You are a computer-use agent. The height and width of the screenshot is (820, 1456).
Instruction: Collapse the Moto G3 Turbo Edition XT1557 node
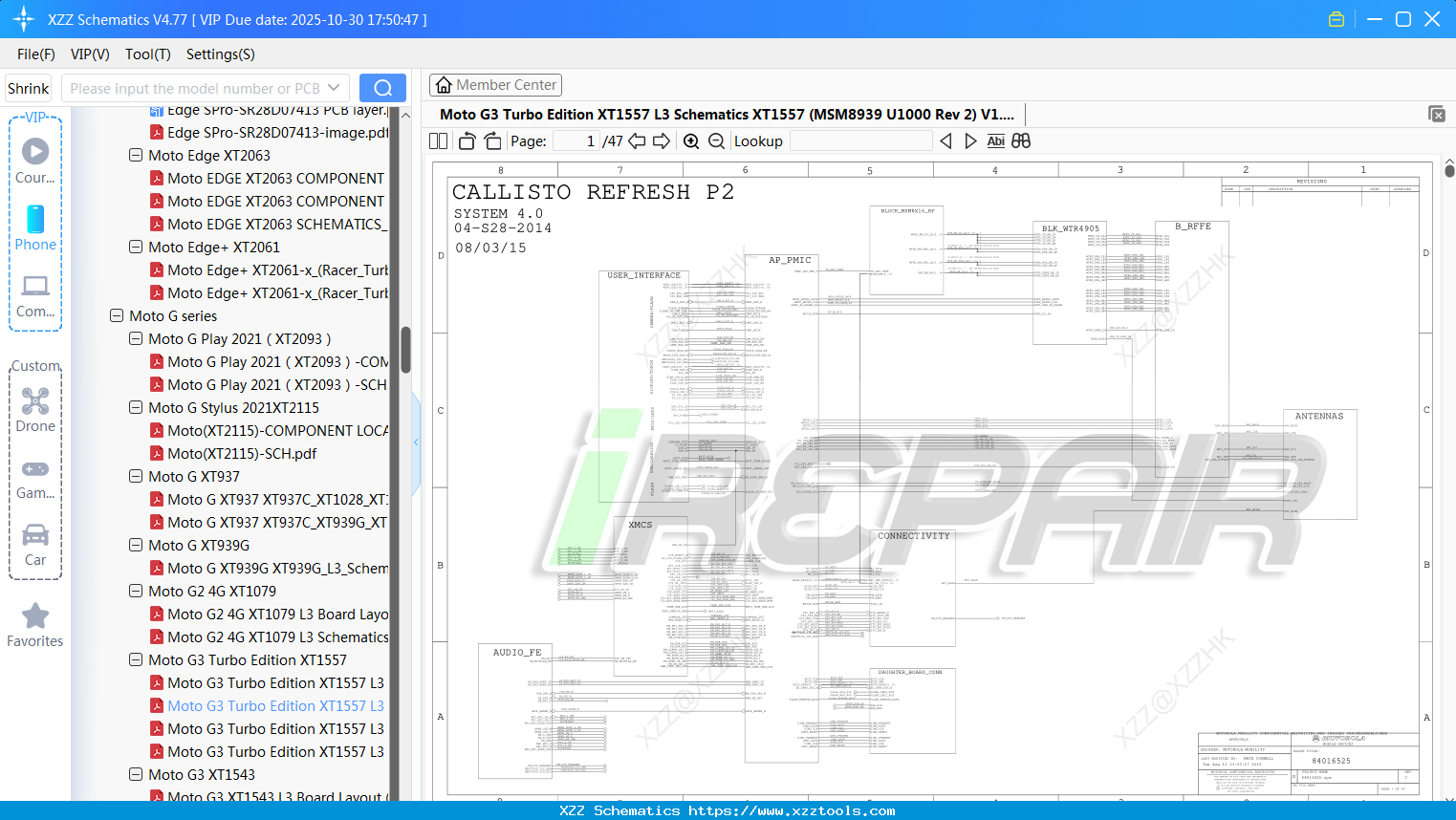[x=135, y=659]
